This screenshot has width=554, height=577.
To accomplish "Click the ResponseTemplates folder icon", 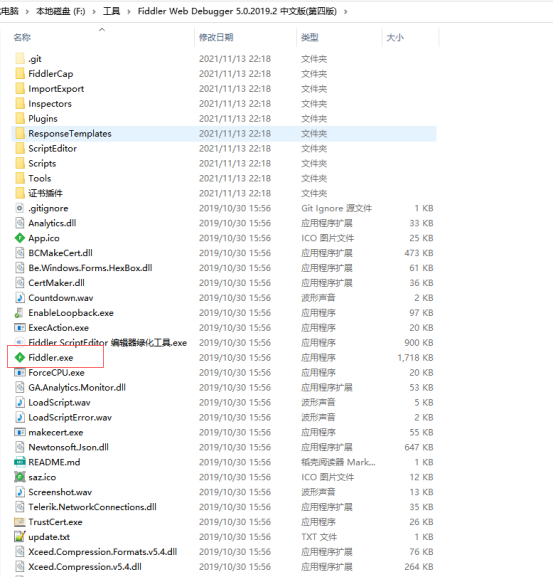I will [x=20, y=133].
